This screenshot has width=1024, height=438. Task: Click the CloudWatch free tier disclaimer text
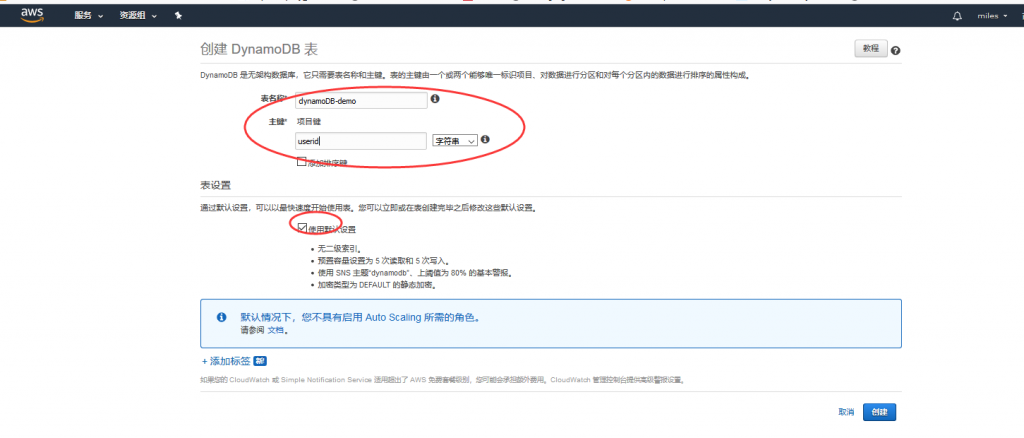[x=442, y=379]
